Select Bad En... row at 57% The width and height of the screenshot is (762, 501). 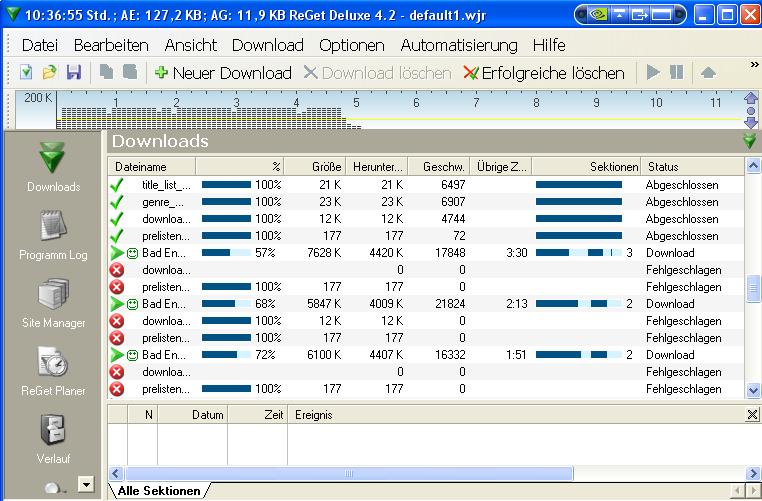(426, 253)
